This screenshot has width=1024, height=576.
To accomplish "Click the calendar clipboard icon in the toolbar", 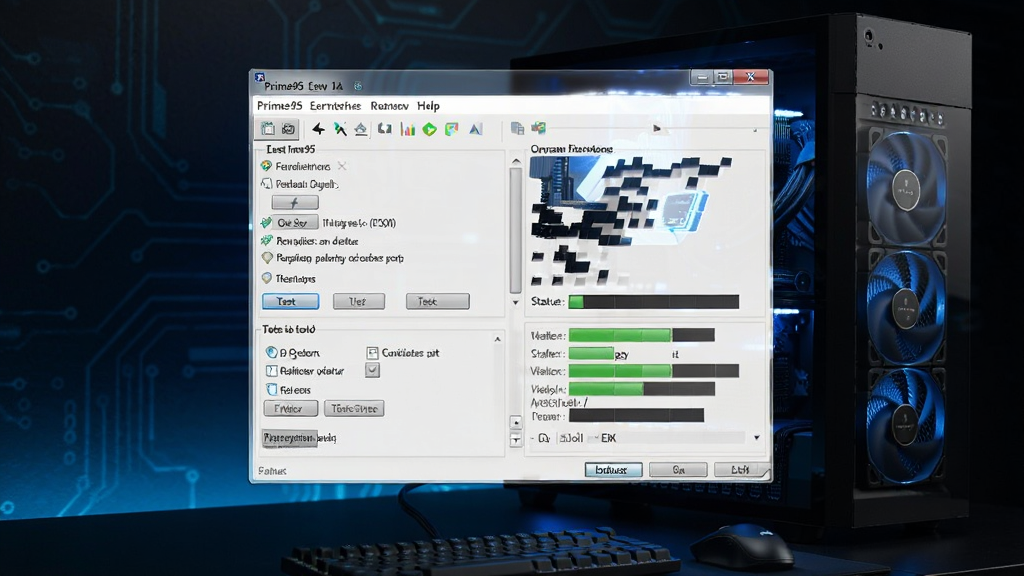I will point(268,129).
